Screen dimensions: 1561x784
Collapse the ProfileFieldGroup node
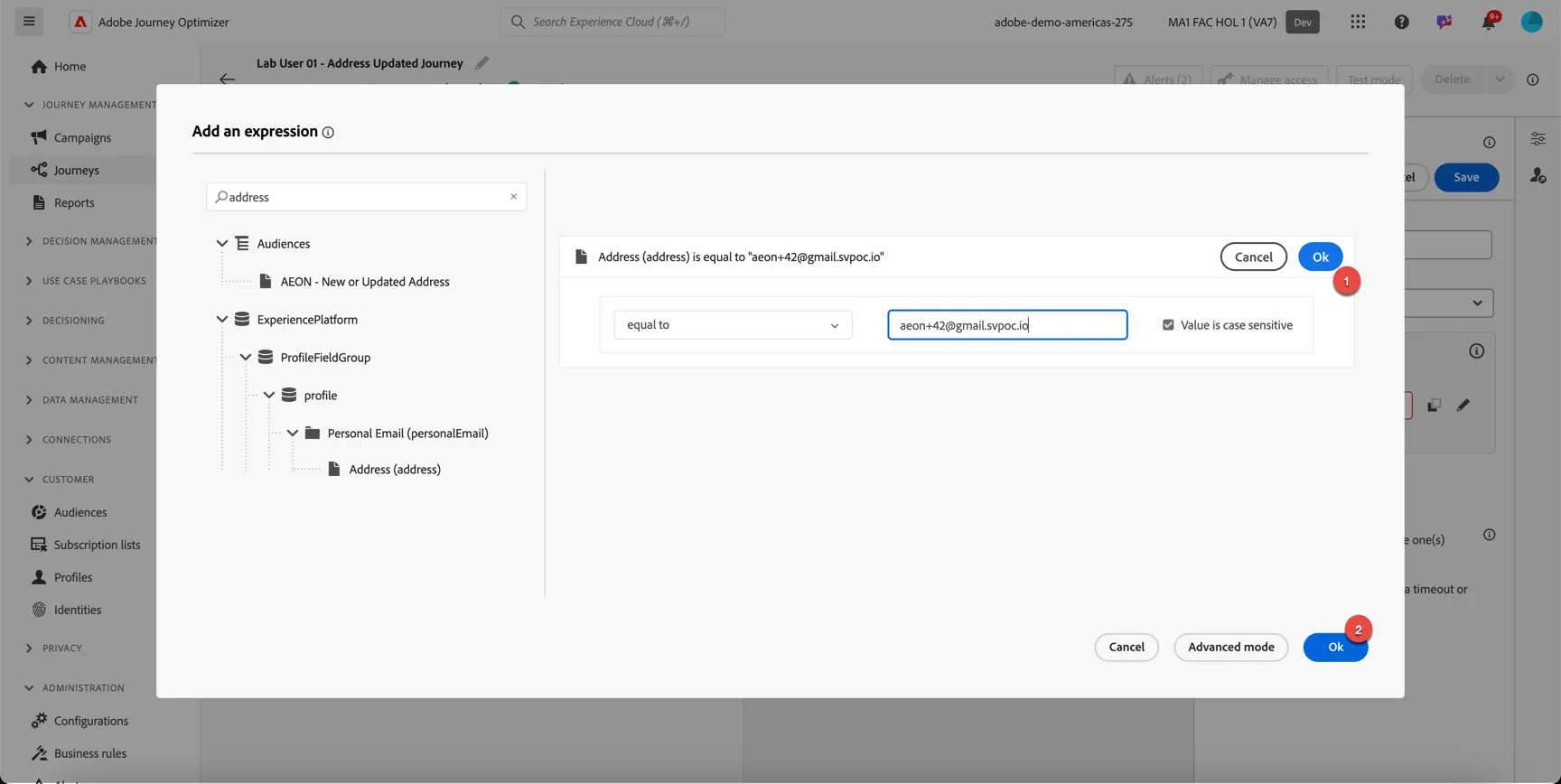[x=245, y=358]
